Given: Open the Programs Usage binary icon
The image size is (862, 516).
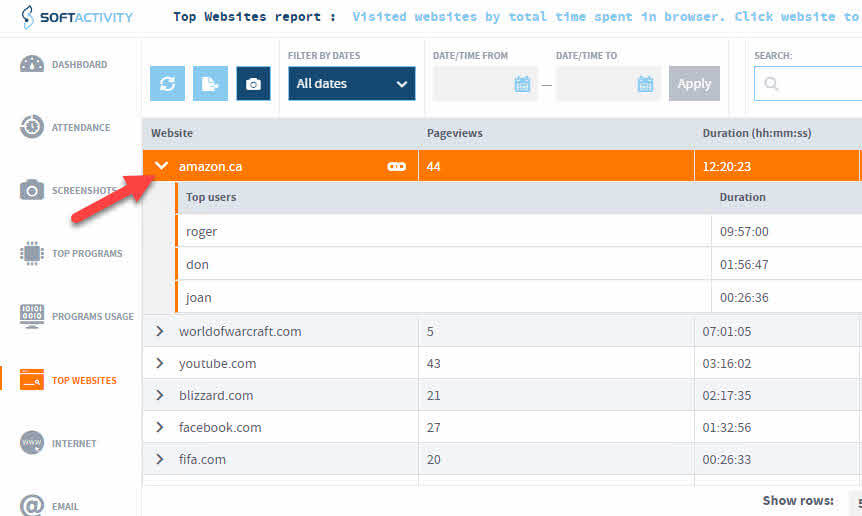Looking at the screenshot, I should tap(31, 317).
